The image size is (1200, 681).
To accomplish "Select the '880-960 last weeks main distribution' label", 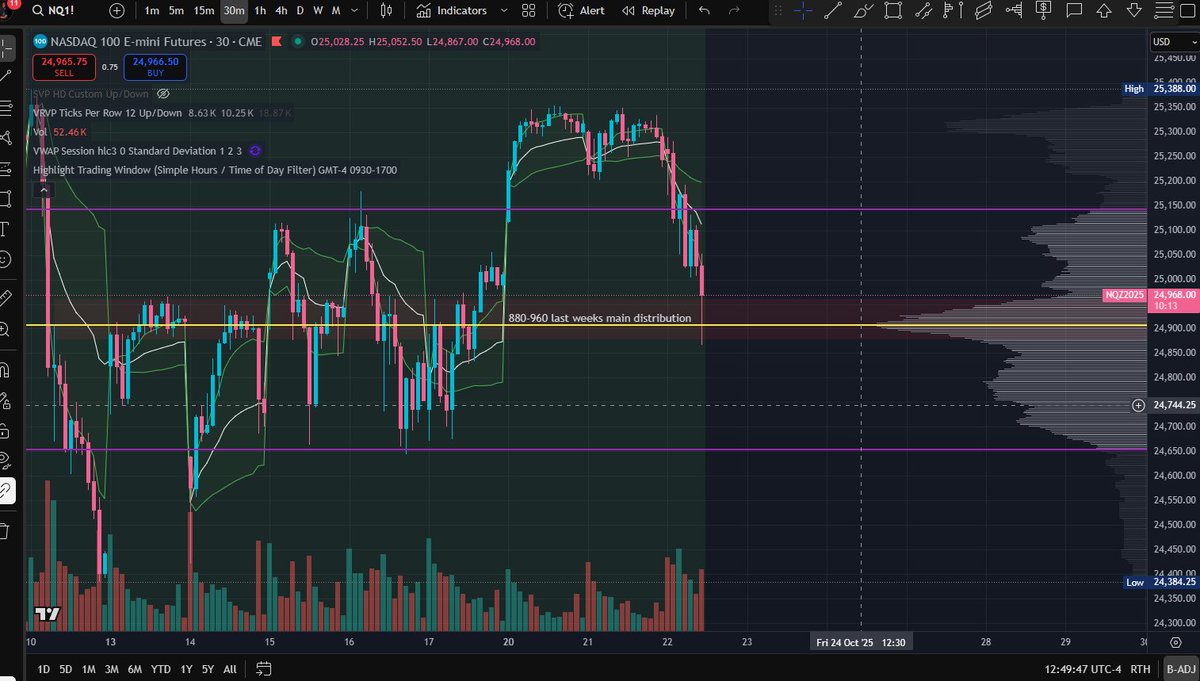I will 600,318.
